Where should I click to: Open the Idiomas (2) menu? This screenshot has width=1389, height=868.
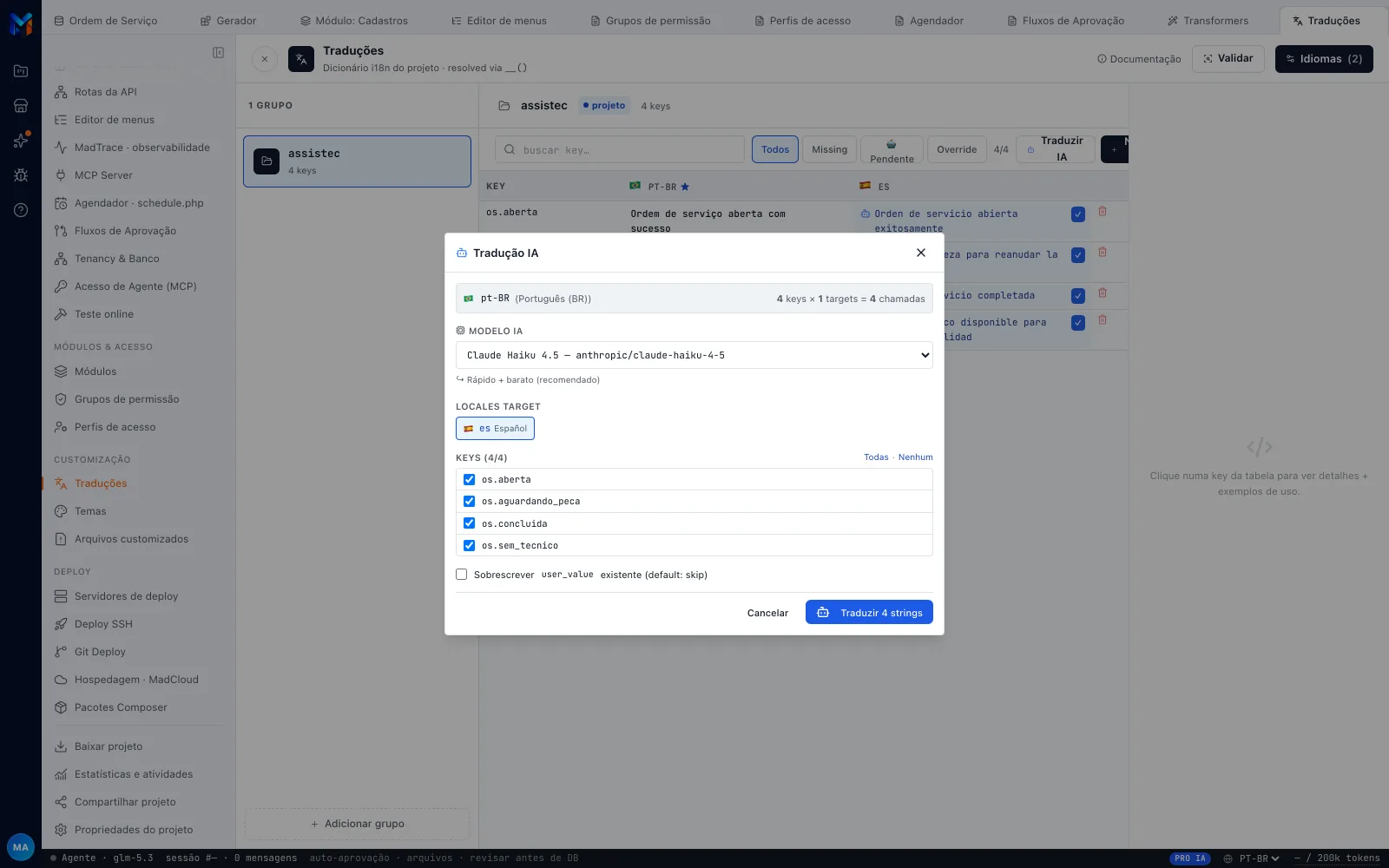click(1324, 59)
